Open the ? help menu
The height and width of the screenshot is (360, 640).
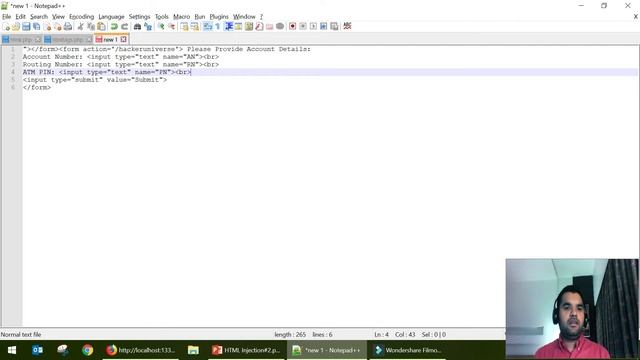coord(261,17)
